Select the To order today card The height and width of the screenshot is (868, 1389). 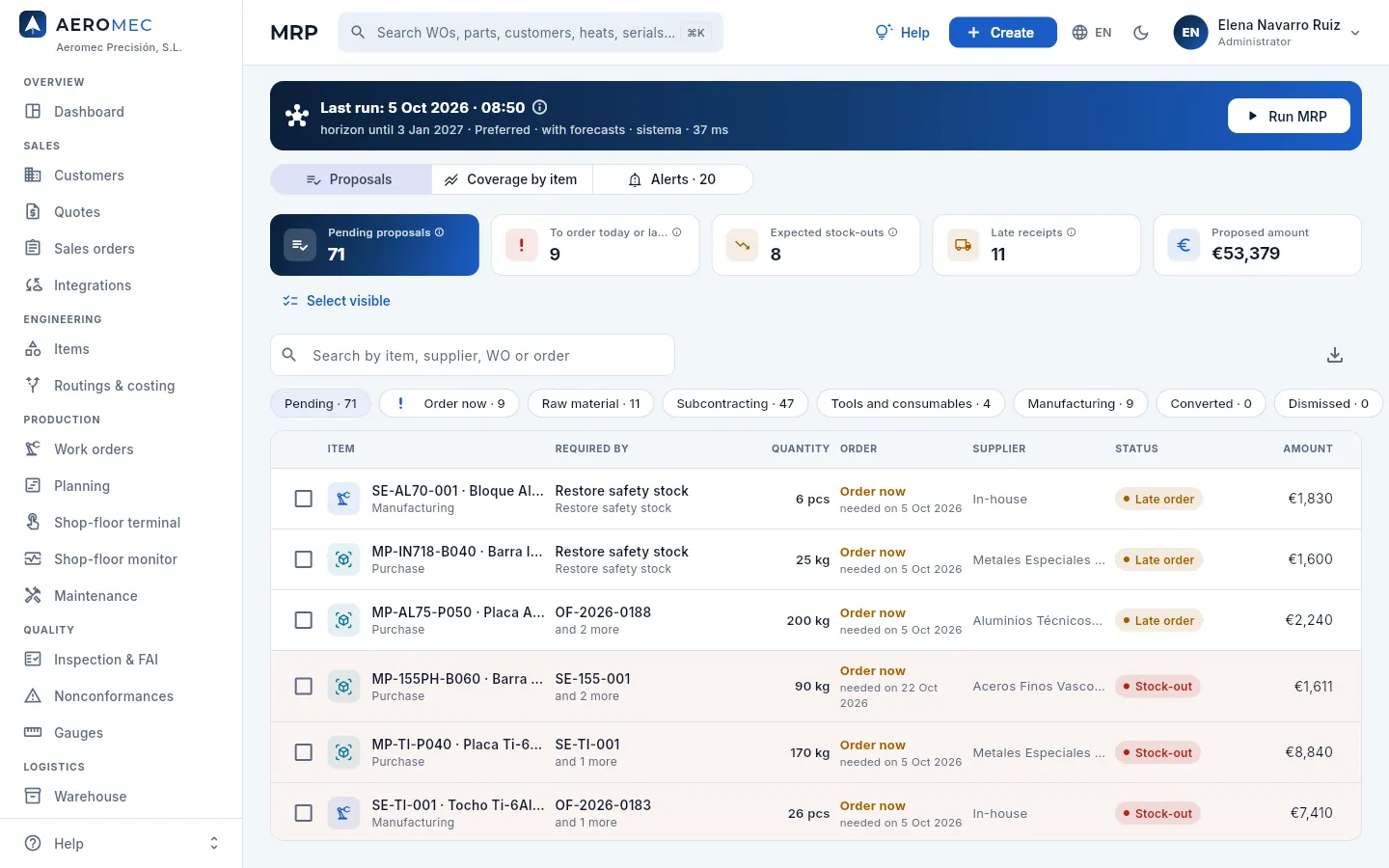595,245
